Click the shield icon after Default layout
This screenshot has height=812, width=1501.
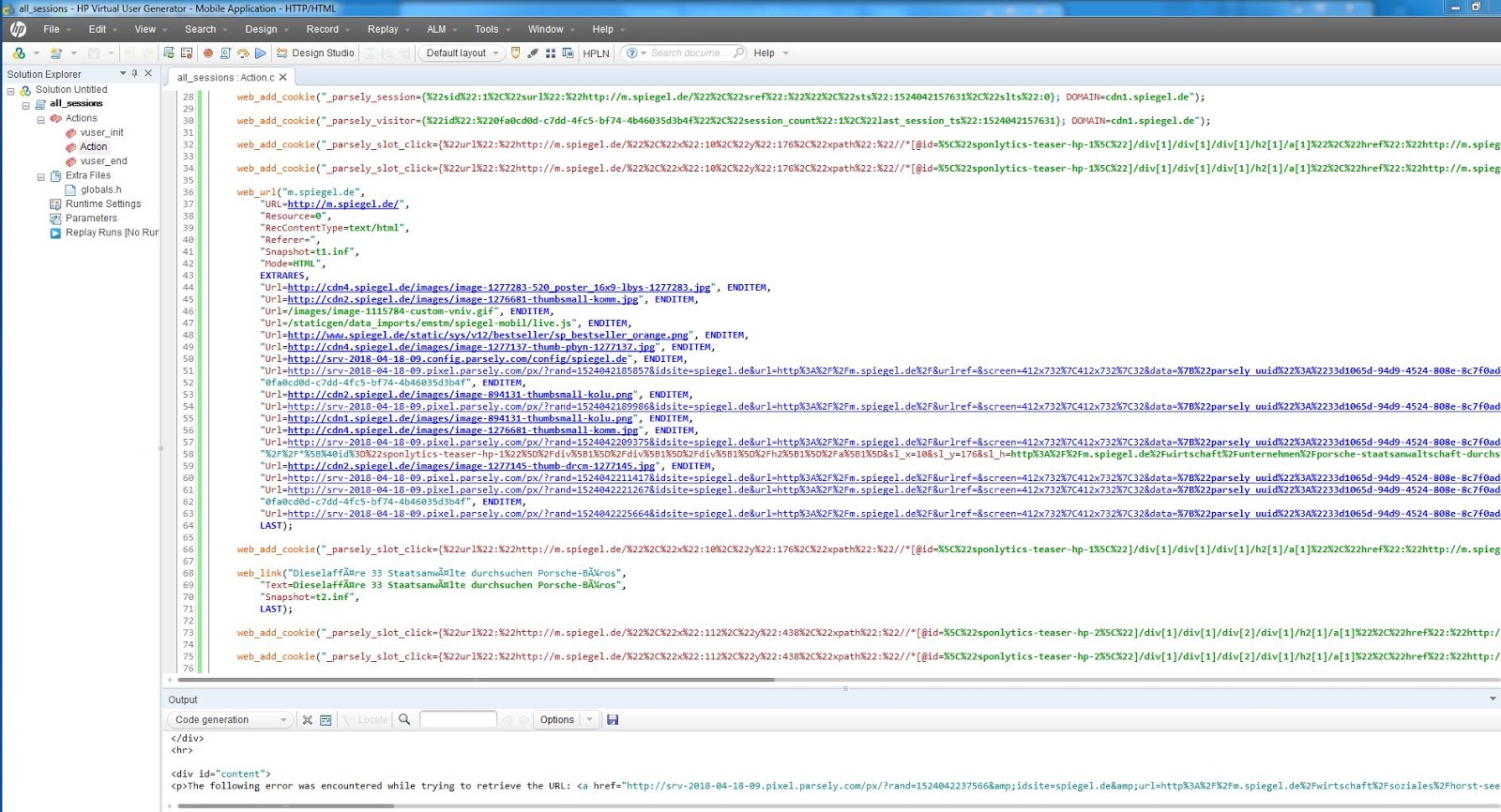pyautogui.click(x=515, y=53)
